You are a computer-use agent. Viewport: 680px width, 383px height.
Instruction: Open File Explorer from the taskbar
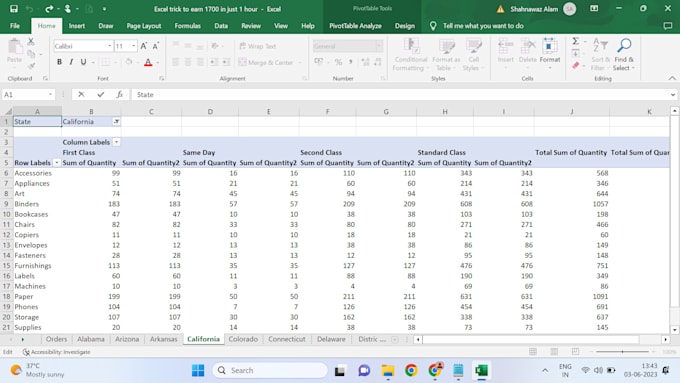tap(388, 370)
